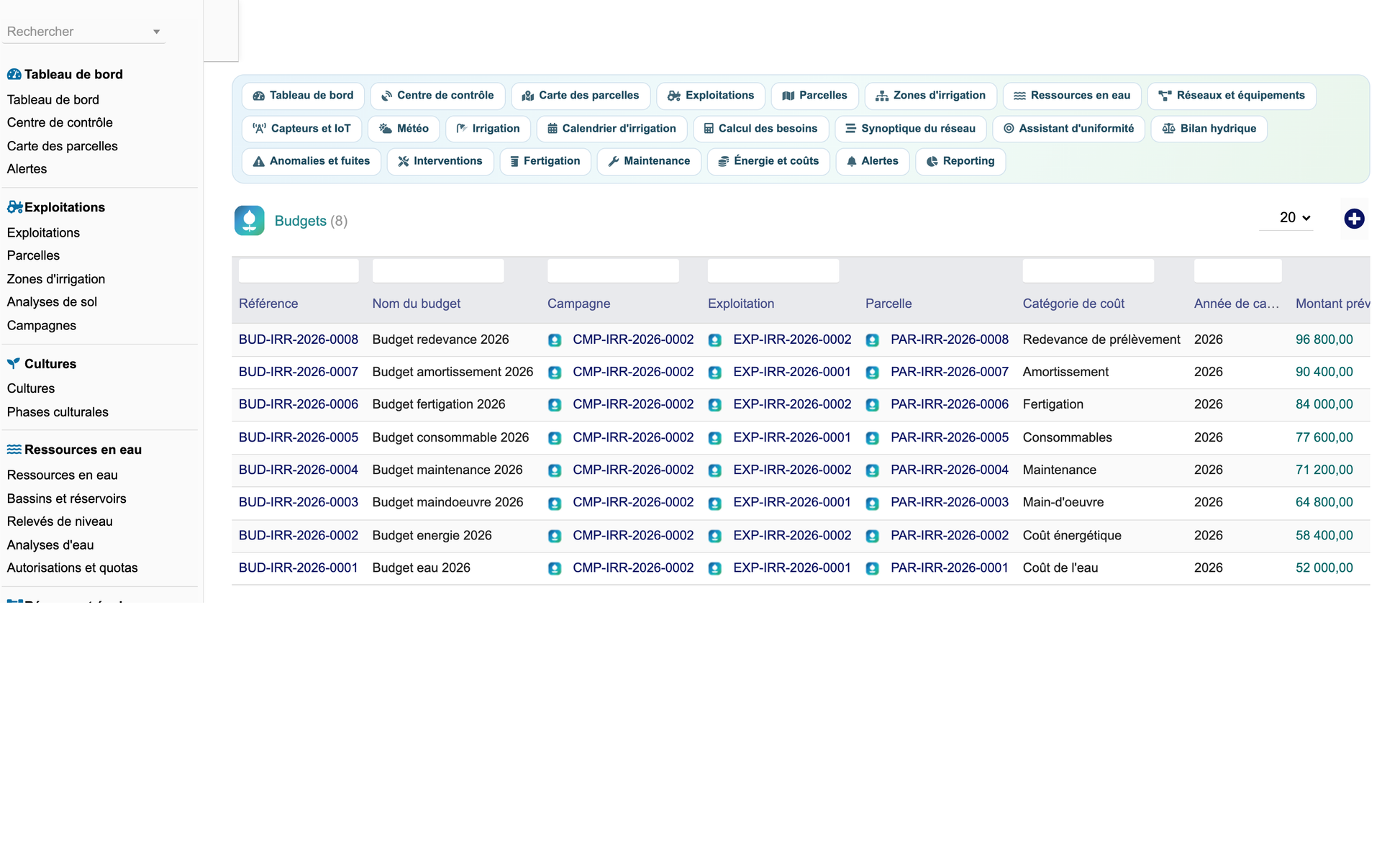Open the Alertes tab in the top bar

click(x=872, y=161)
